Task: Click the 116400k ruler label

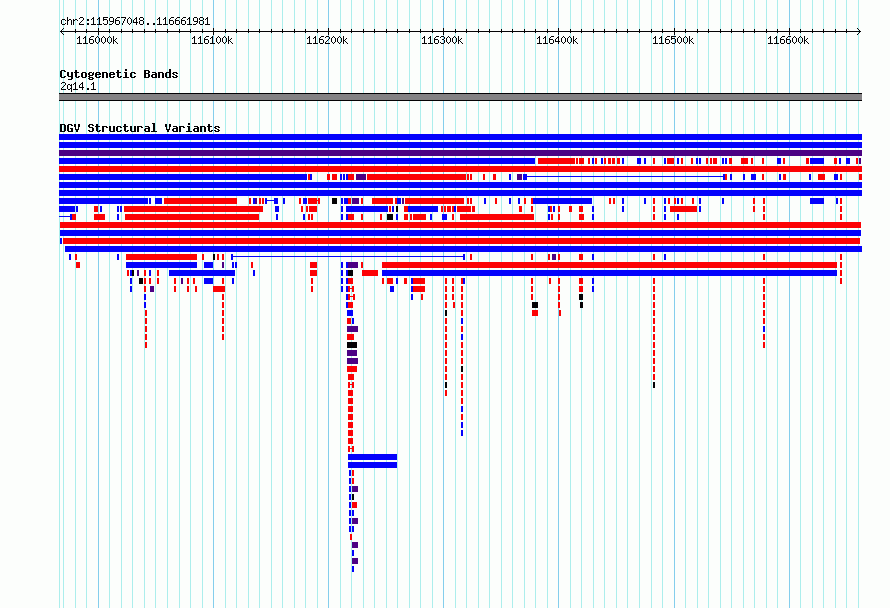Action: (x=557, y=40)
